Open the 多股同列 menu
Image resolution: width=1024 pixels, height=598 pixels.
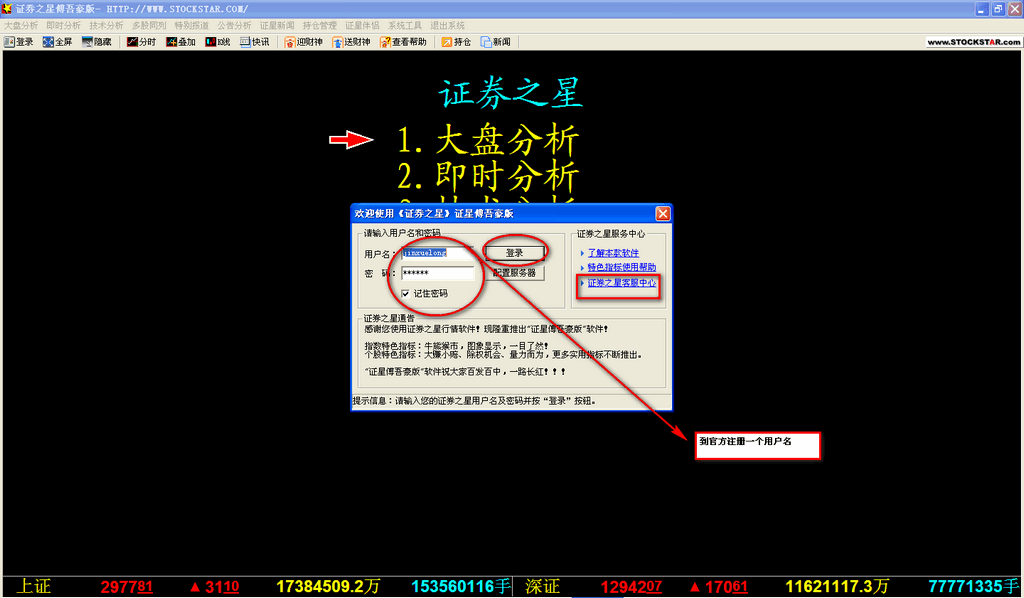tap(149, 25)
